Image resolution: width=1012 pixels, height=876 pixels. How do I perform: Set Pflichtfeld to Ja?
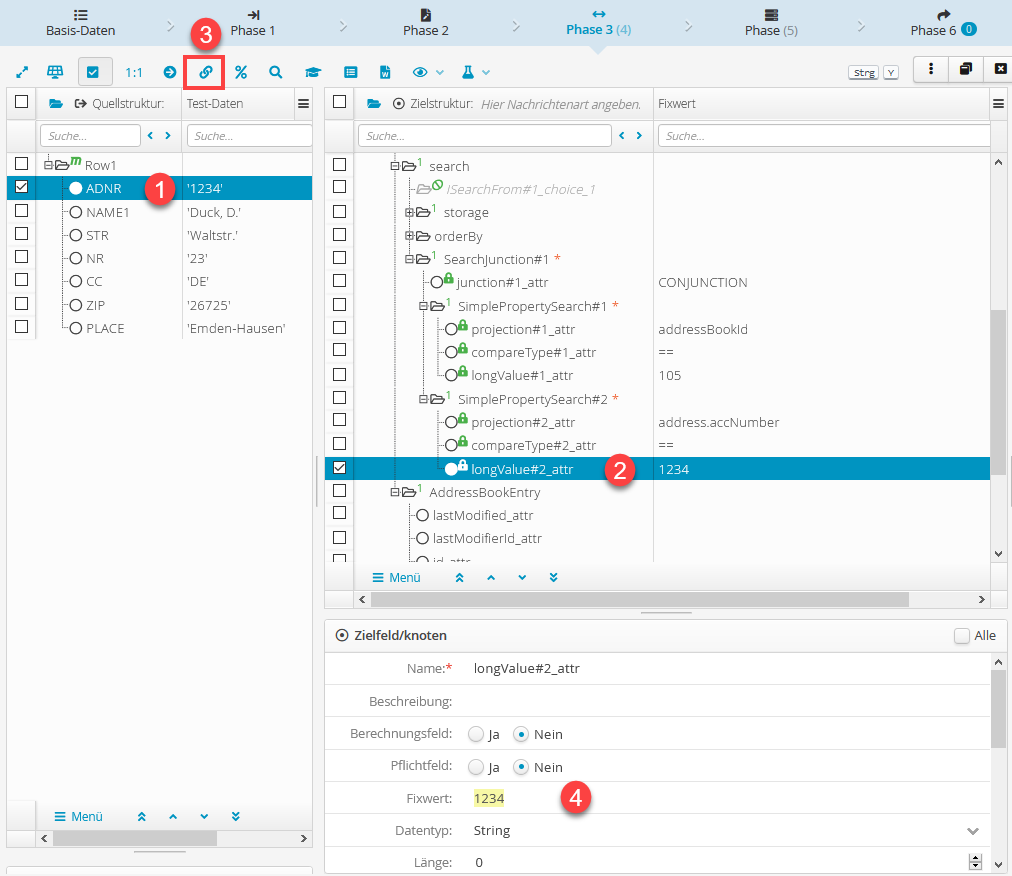click(x=476, y=767)
